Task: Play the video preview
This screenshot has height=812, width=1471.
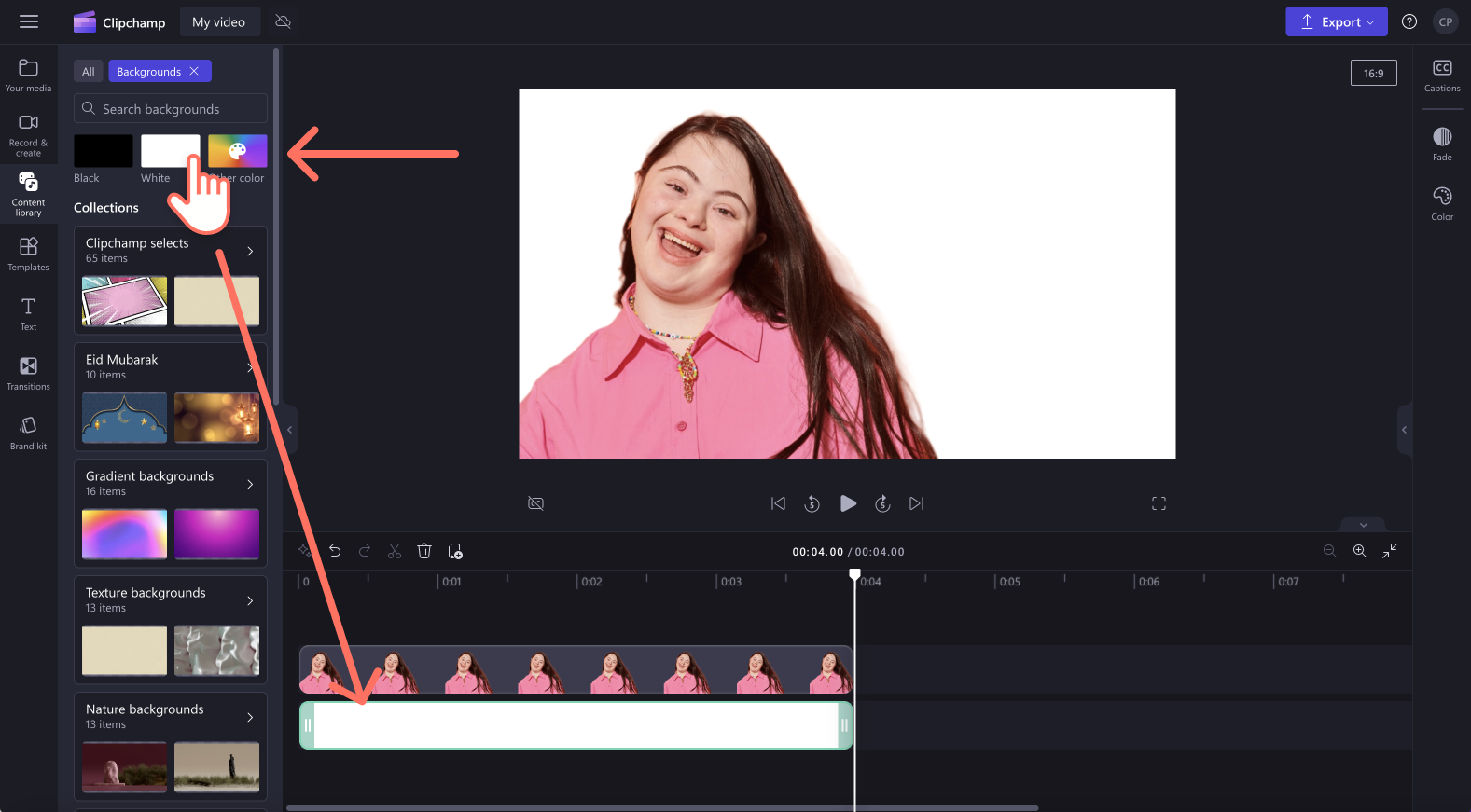Action: click(x=848, y=503)
